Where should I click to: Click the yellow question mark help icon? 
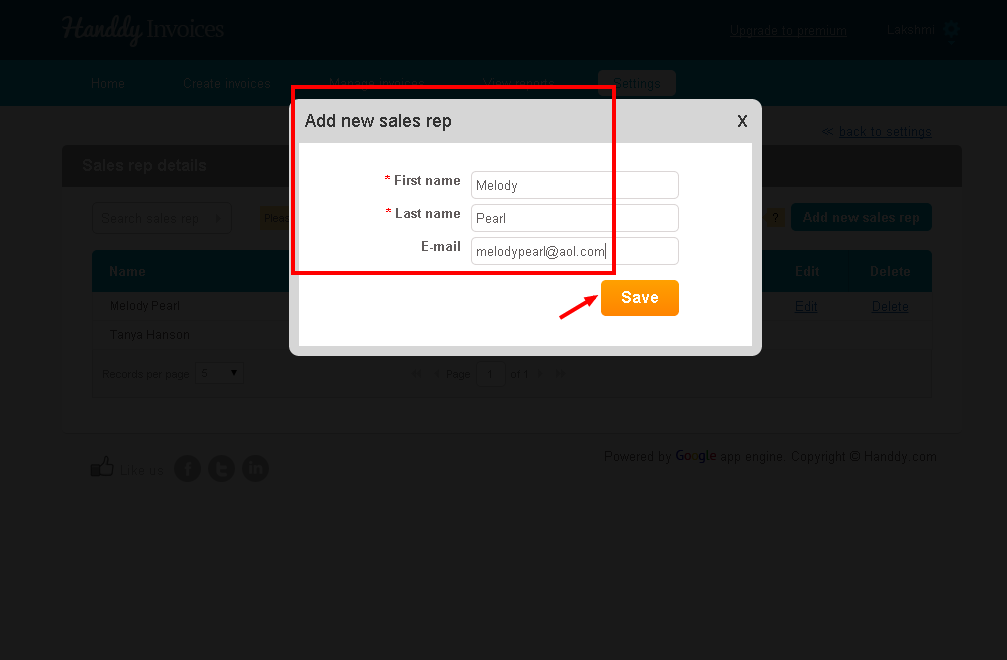pyautogui.click(x=775, y=218)
